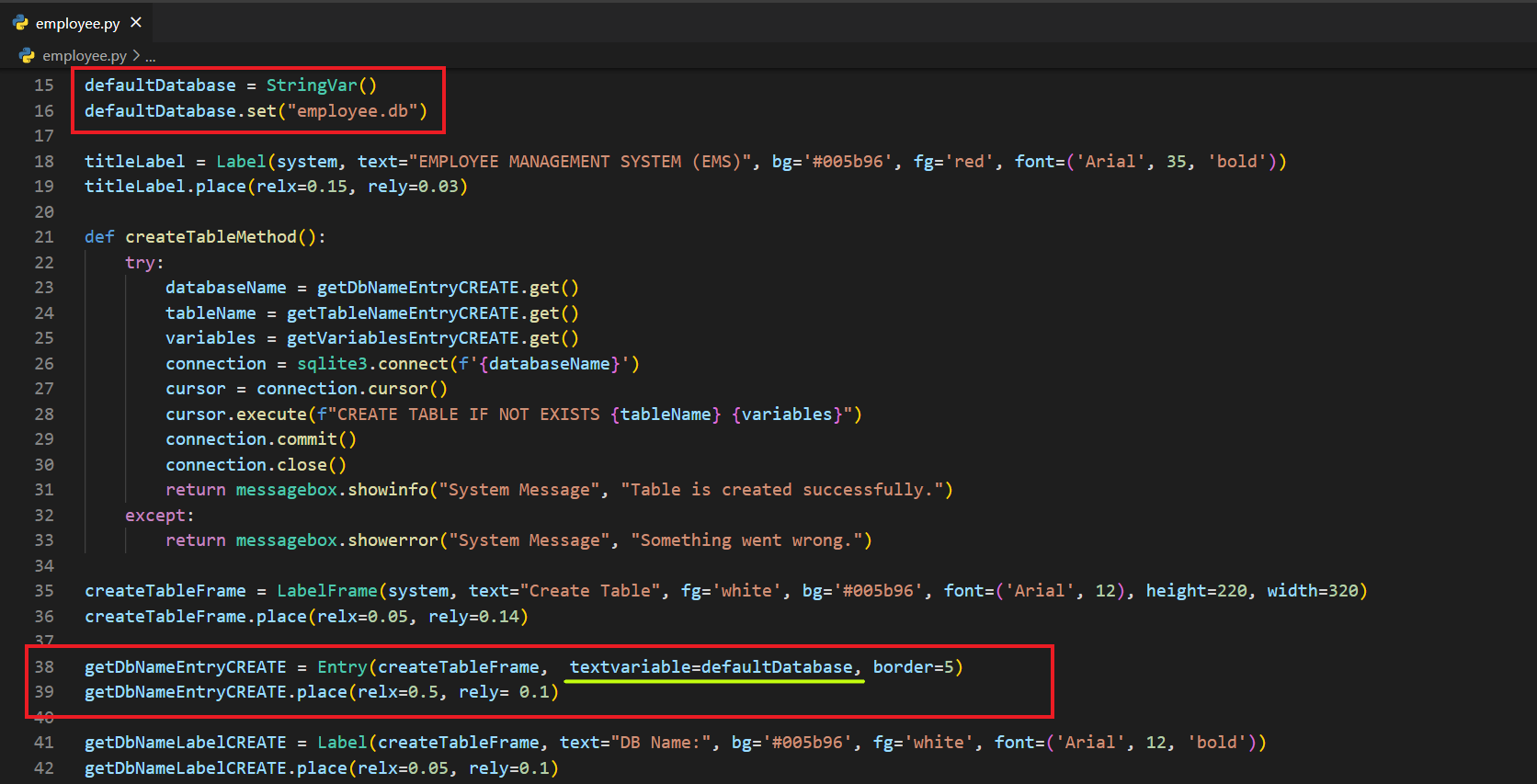
Task: Click the StringVar call on line 15
Action: [312, 85]
